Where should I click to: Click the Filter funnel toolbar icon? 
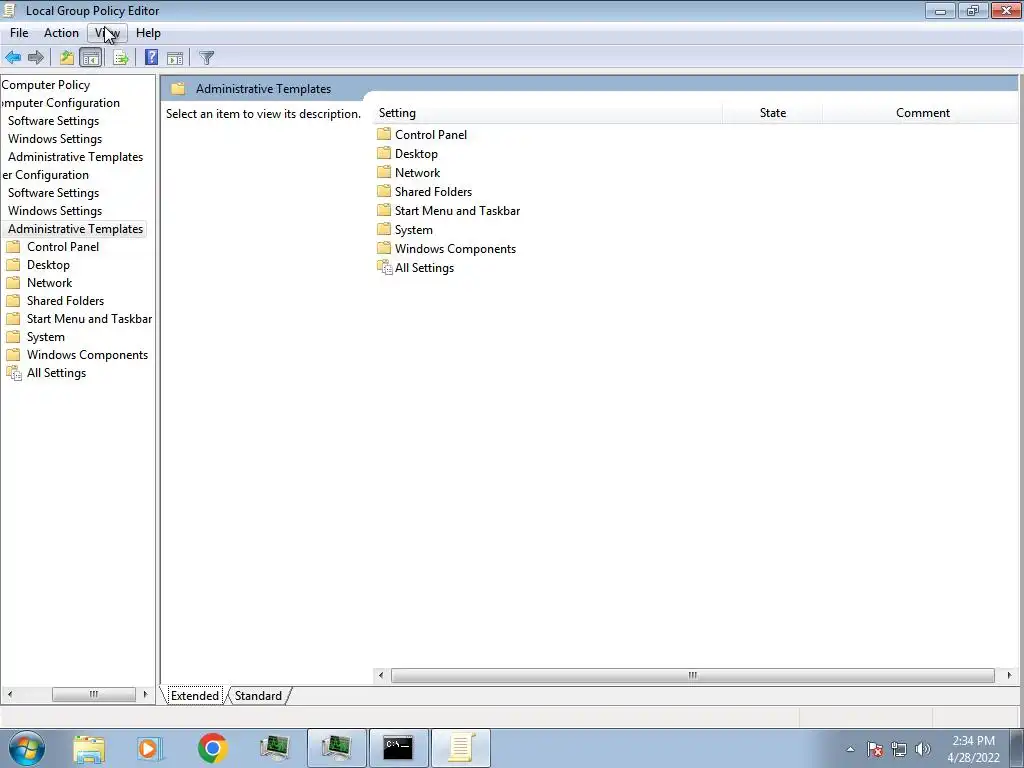click(206, 57)
